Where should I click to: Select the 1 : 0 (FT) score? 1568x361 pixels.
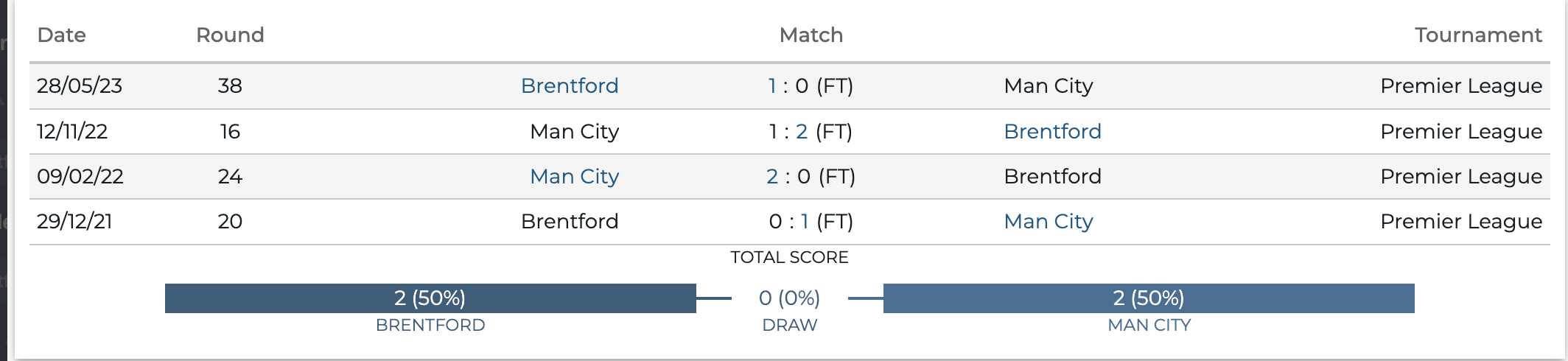click(811, 85)
